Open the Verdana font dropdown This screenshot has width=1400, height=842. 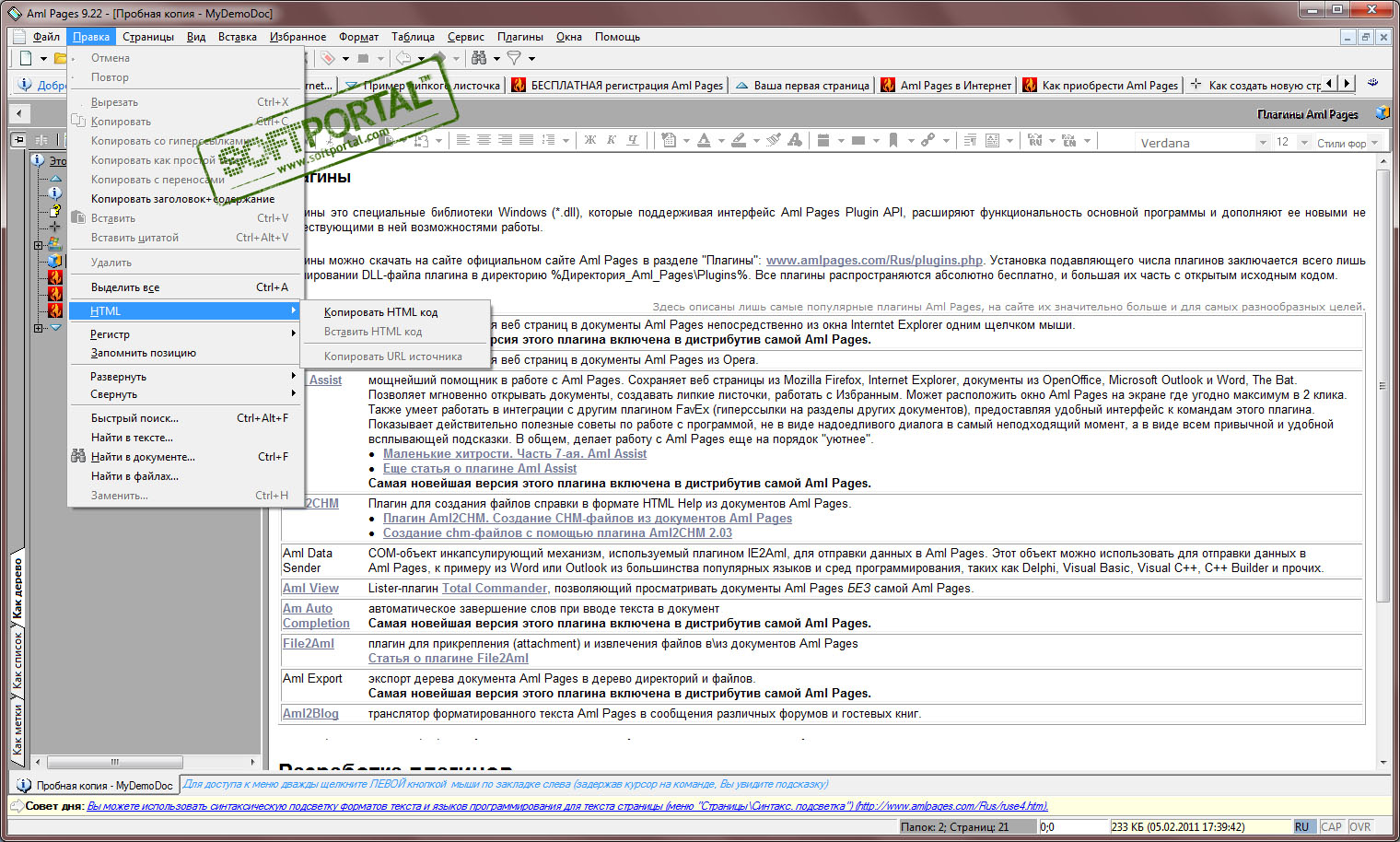(x=1263, y=143)
